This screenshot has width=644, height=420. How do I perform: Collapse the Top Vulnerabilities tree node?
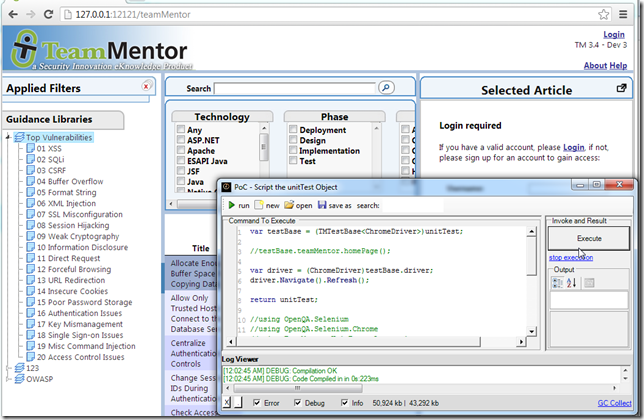pyautogui.click(x=8, y=137)
